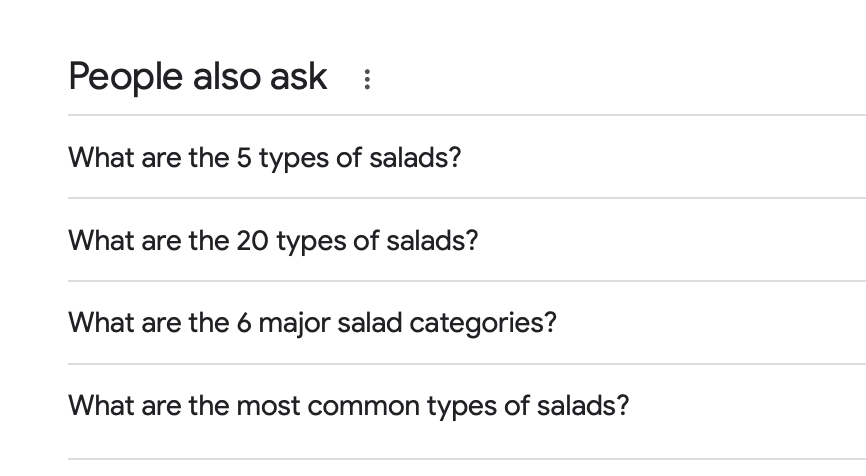Expand "What are the 5 types of salads?"
The image size is (866, 476).
pos(467,157)
